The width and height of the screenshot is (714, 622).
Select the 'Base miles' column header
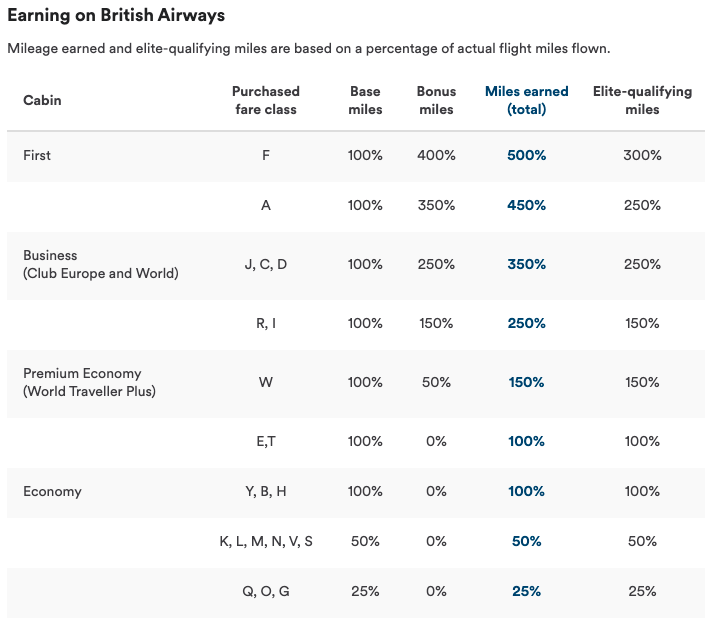tap(365, 100)
